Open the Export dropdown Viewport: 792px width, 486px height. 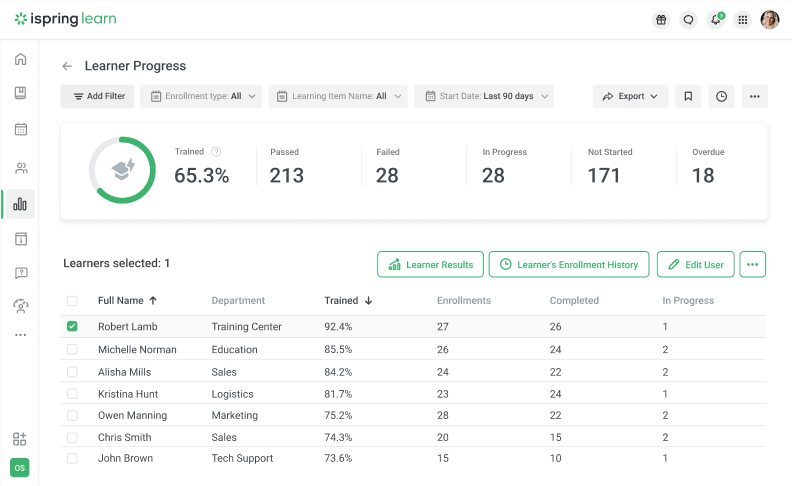tap(630, 96)
